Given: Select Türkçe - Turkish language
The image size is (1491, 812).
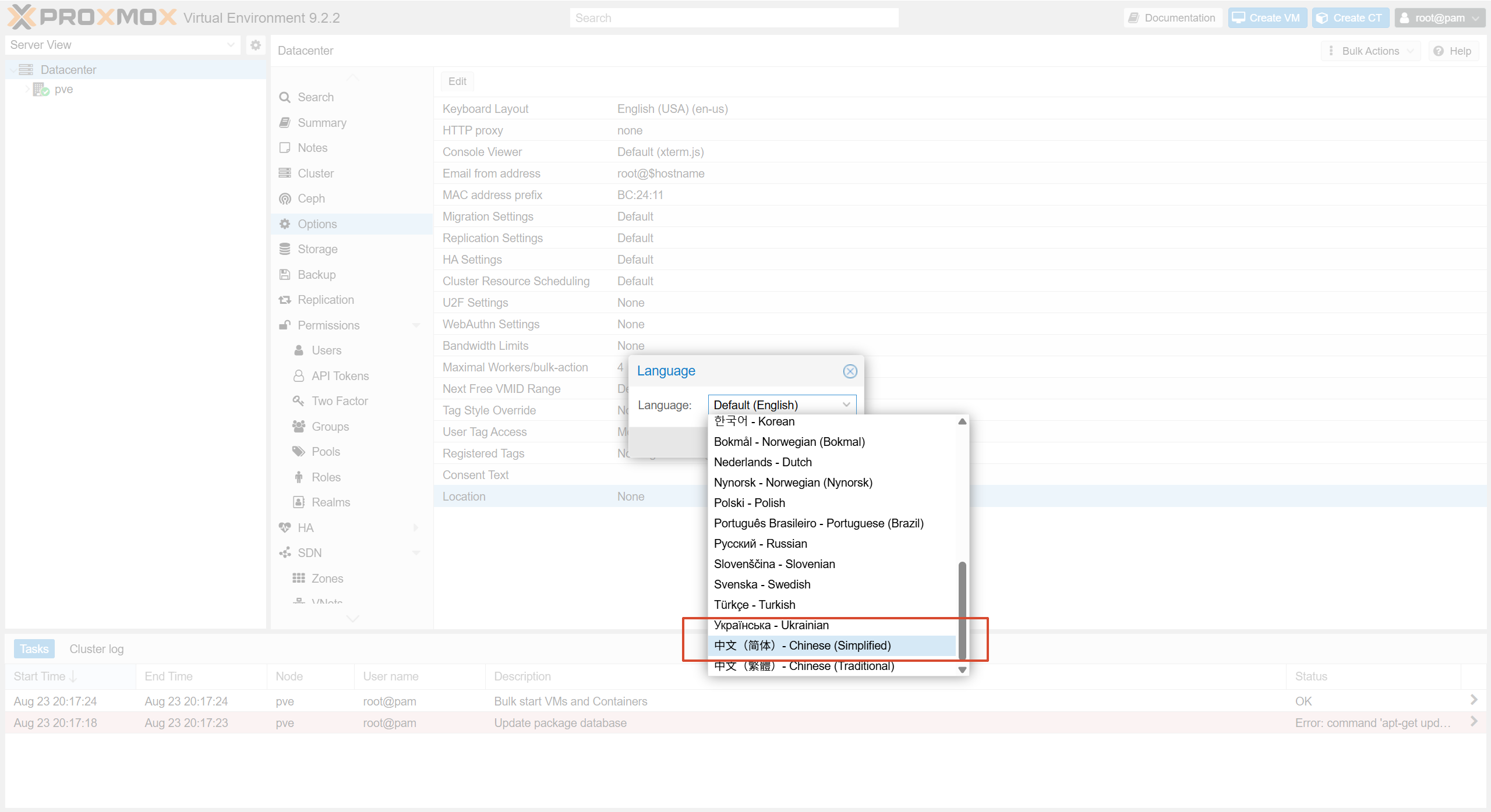Looking at the screenshot, I should pyautogui.click(x=832, y=605).
